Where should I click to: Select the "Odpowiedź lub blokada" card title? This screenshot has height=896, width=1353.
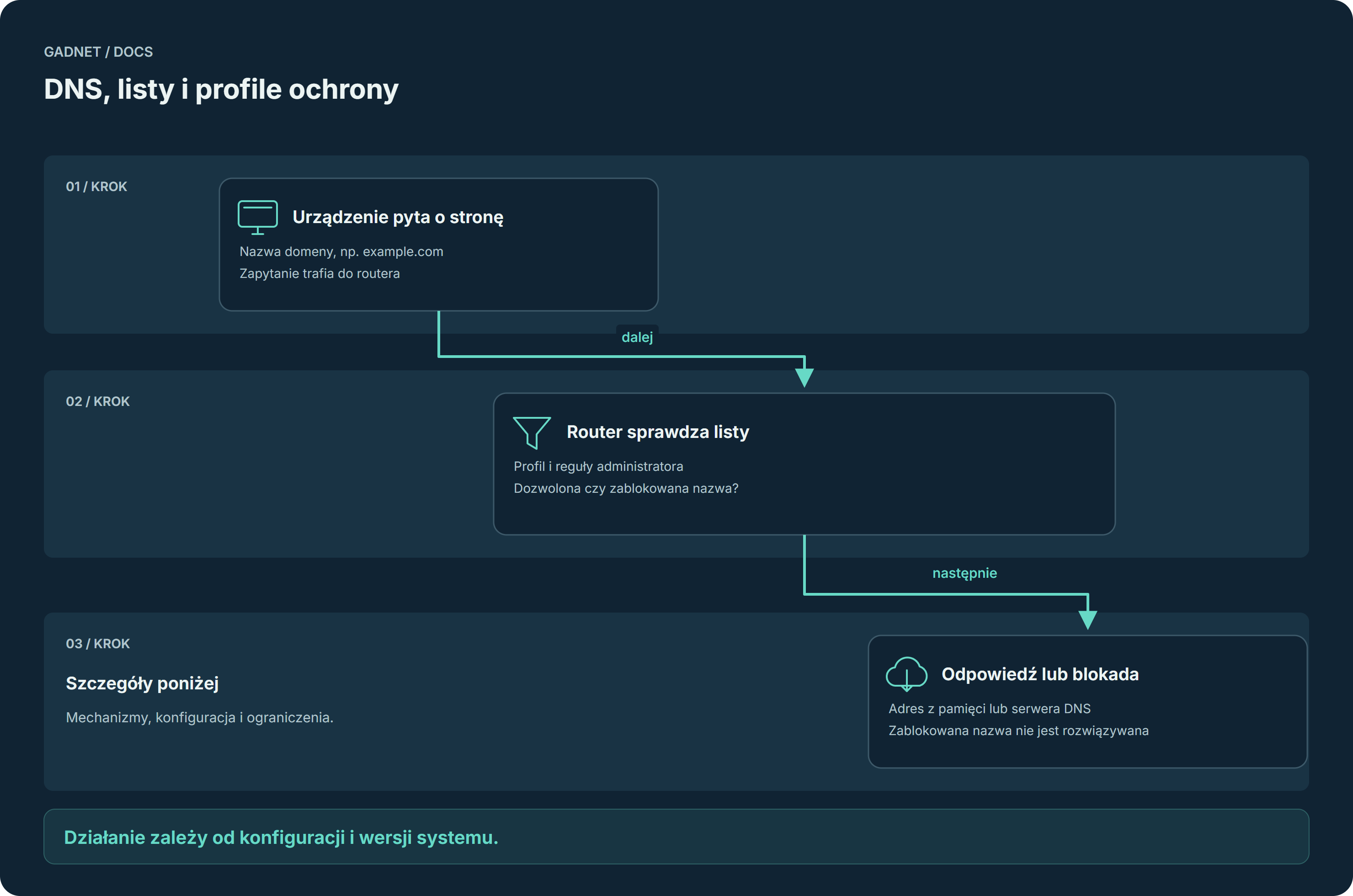1040,675
